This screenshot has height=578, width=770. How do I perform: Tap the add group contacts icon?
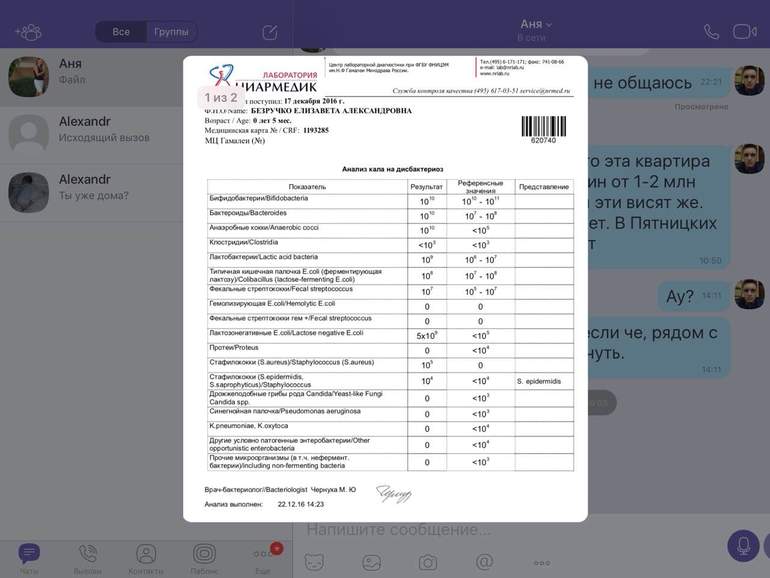(29, 32)
